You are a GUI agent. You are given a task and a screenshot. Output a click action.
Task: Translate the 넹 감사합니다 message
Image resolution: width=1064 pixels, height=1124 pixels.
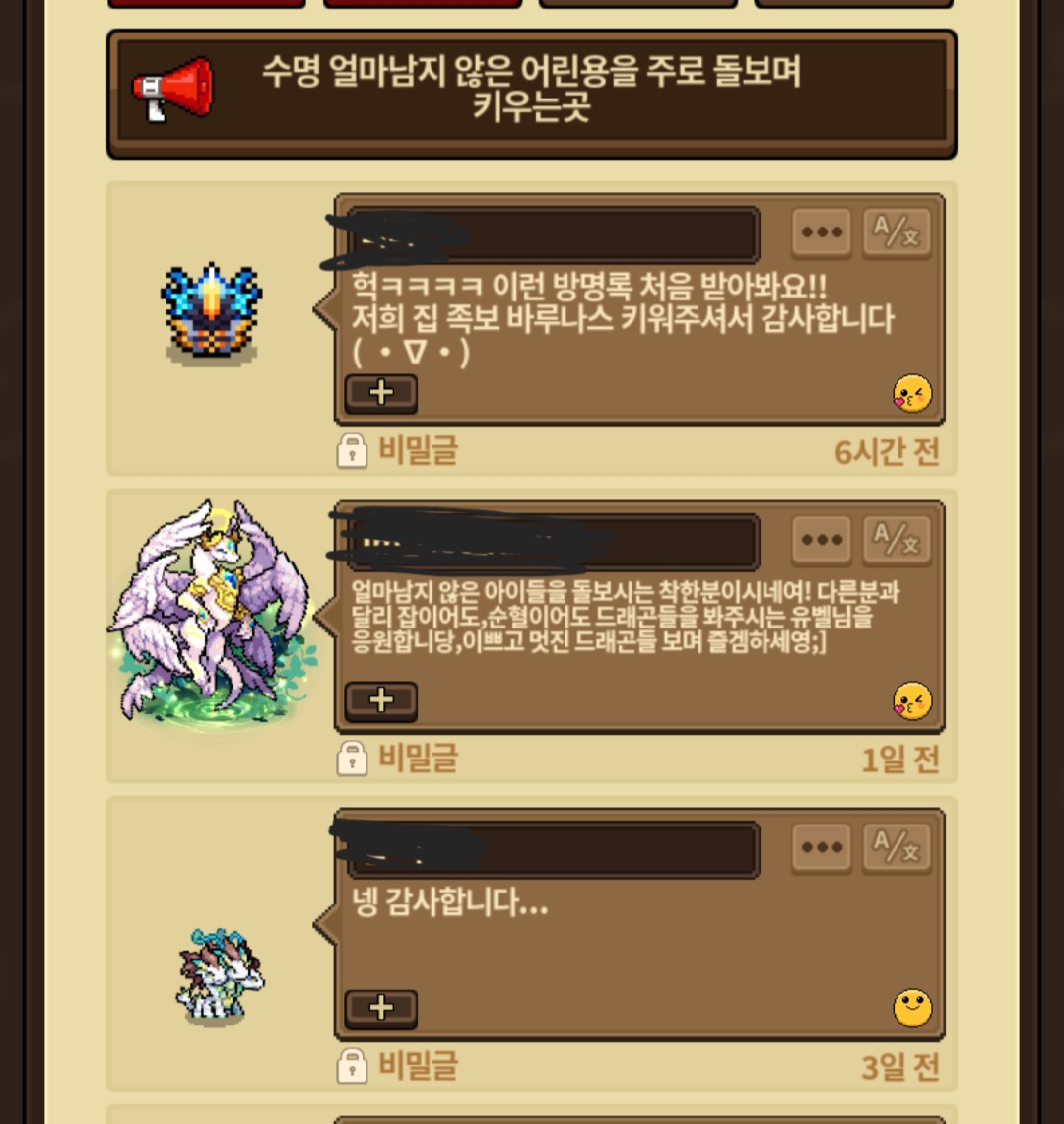point(897,847)
